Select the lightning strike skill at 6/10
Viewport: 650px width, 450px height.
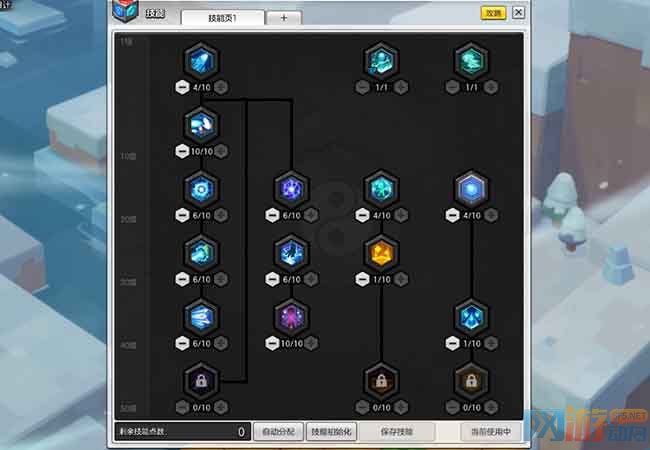291,254
